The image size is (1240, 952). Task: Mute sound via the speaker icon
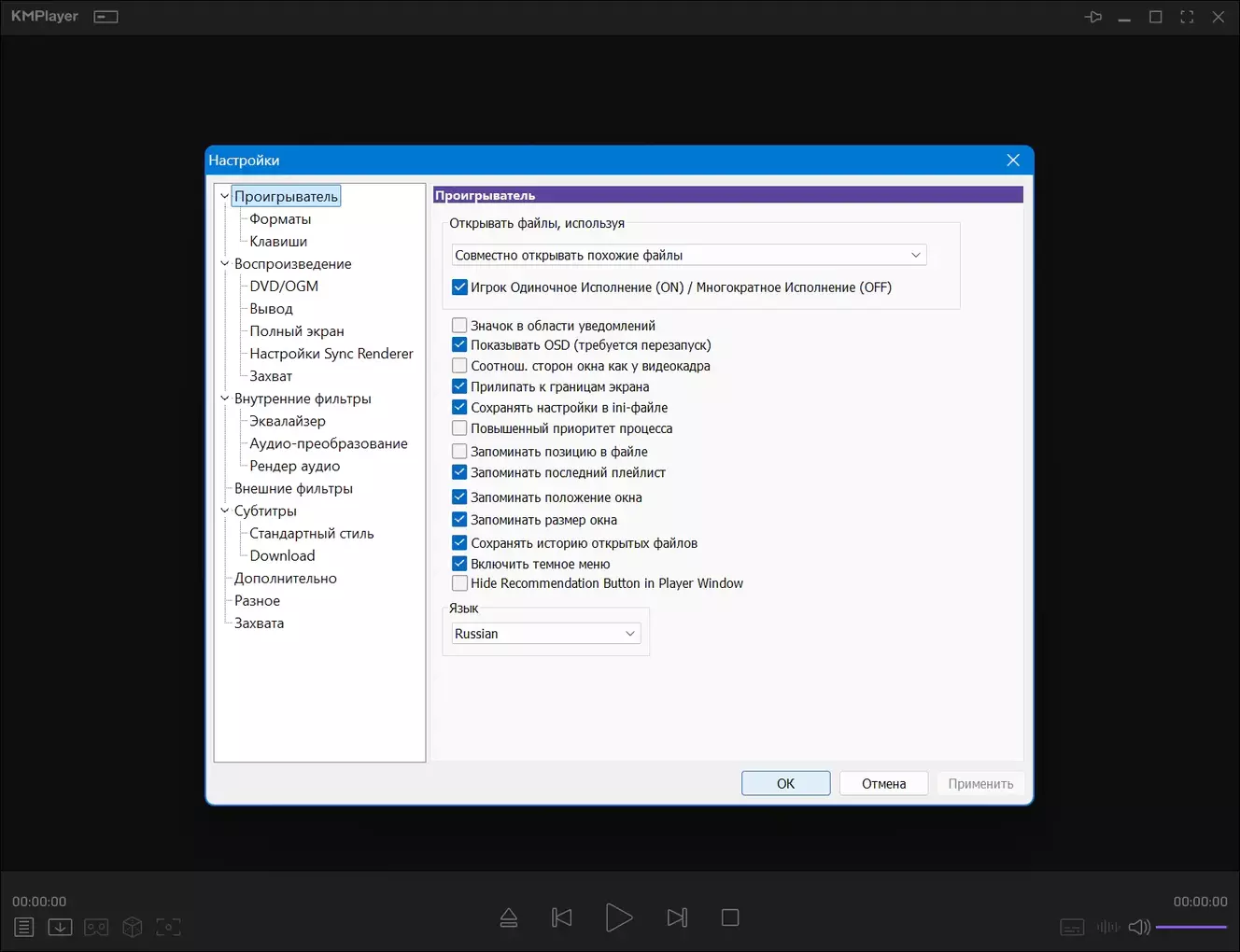tap(1138, 927)
